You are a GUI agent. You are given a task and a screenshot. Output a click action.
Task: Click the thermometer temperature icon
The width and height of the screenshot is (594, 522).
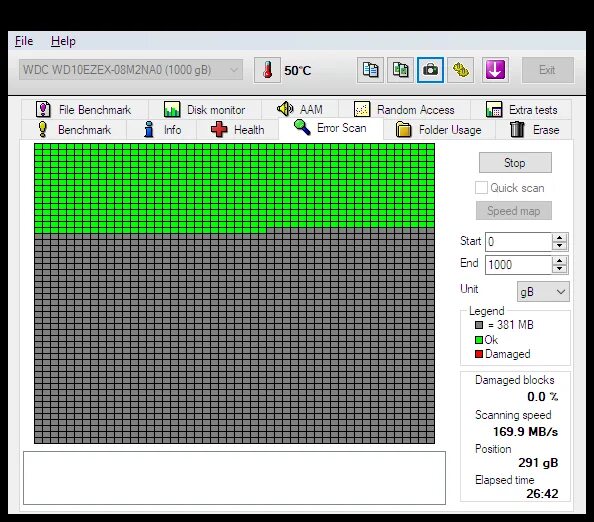click(x=267, y=70)
